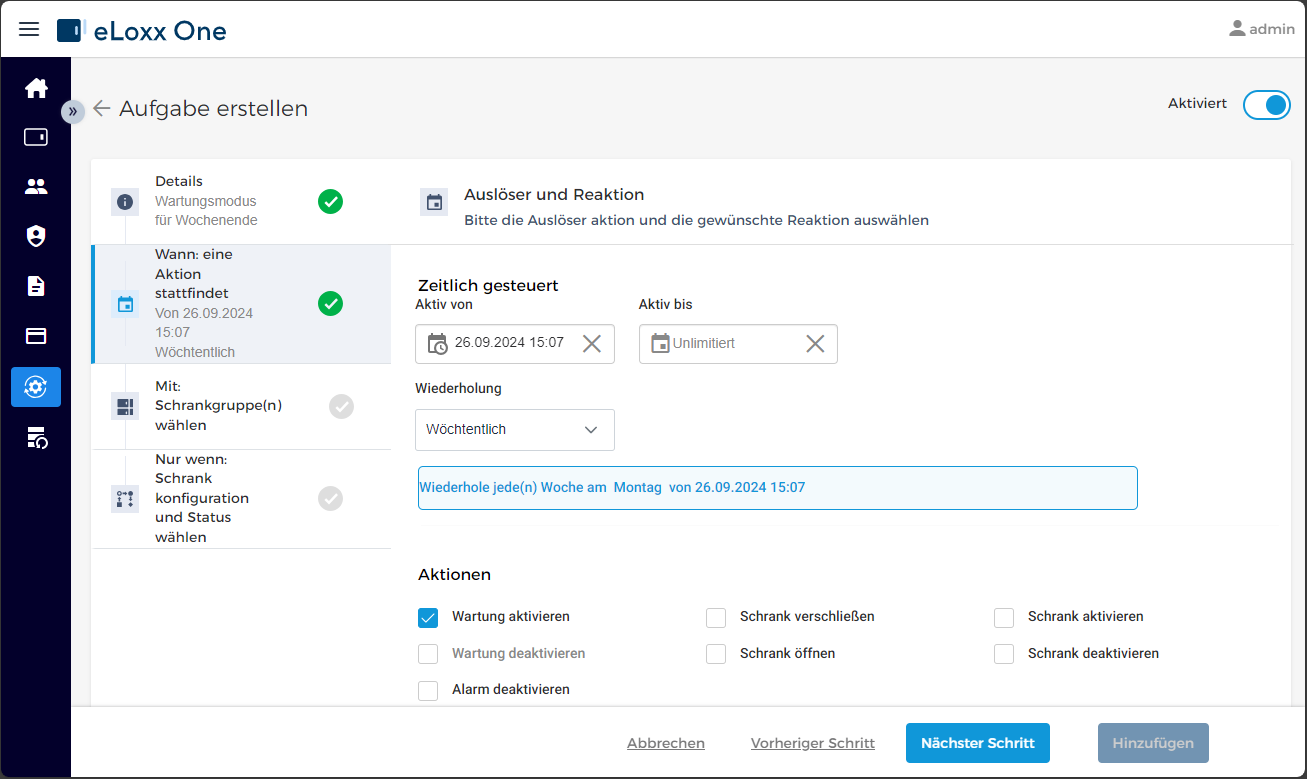Image resolution: width=1307 pixels, height=779 pixels.
Task: Open the shield security sidebar icon
Action: click(36, 236)
